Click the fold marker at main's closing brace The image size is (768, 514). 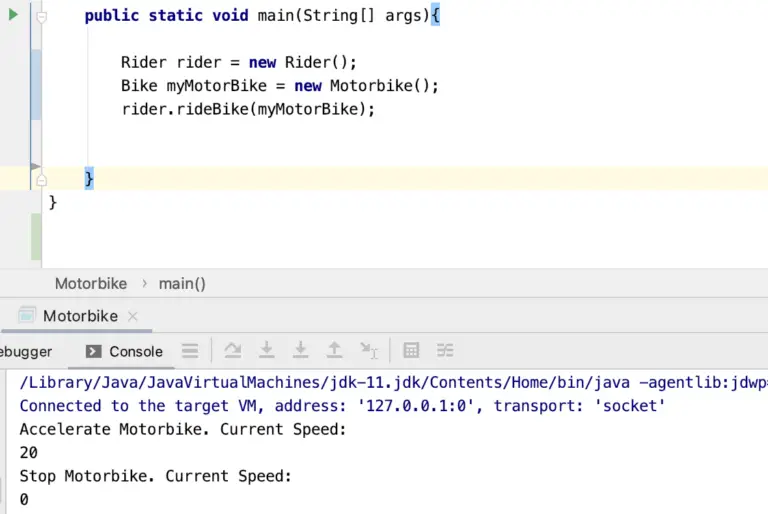[42, 180]
